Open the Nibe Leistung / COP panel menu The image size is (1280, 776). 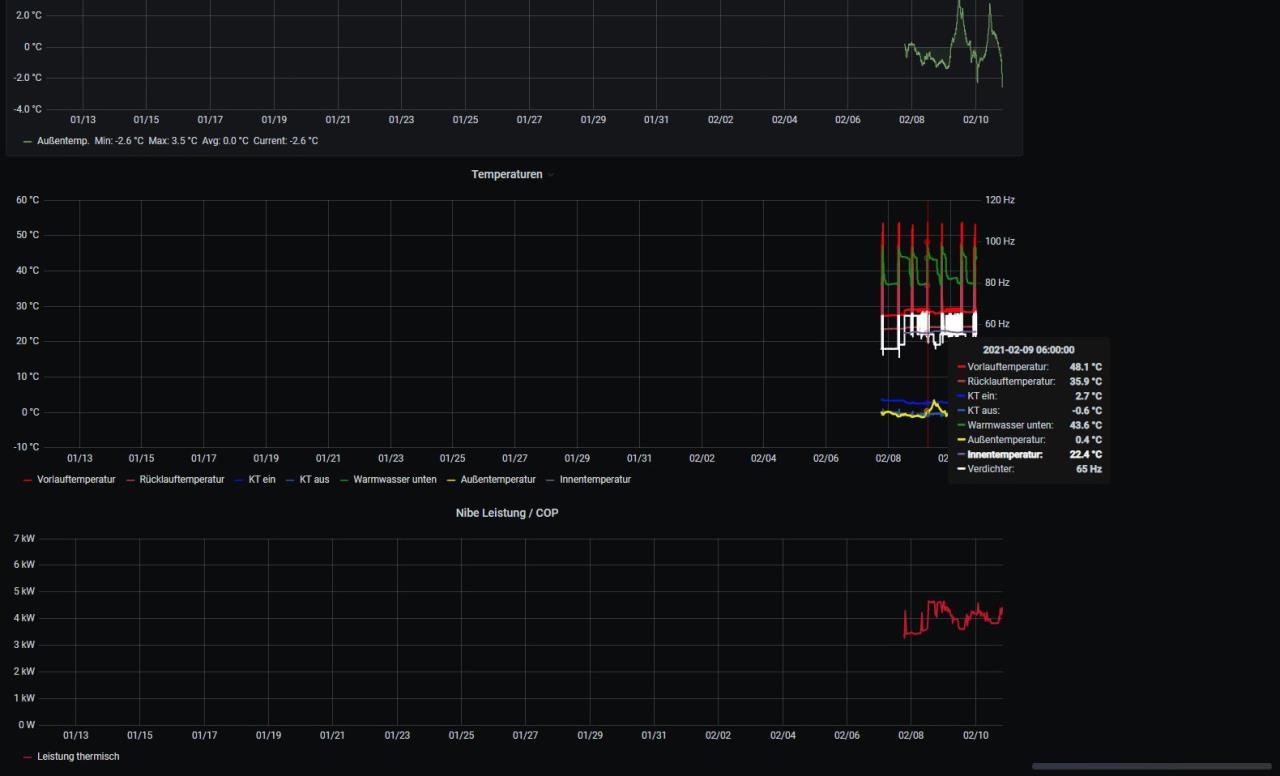pyautogui.click(x=506, y=513)
